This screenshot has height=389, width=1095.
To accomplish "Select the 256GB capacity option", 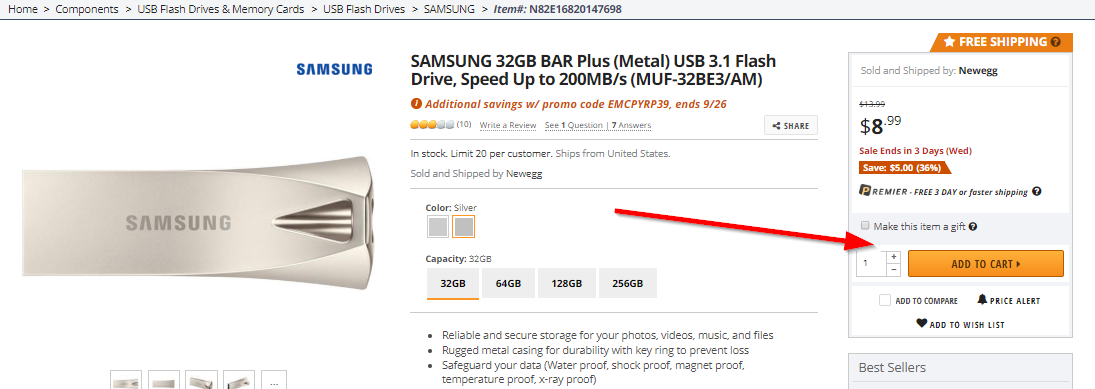I will 627,284.
